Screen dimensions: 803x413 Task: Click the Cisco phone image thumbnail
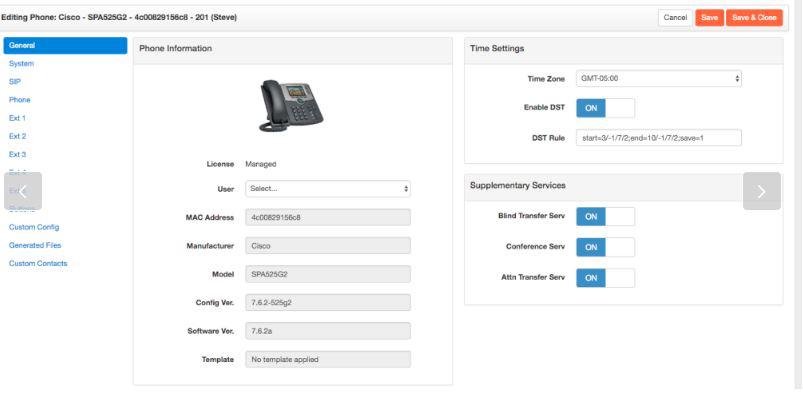291,106
